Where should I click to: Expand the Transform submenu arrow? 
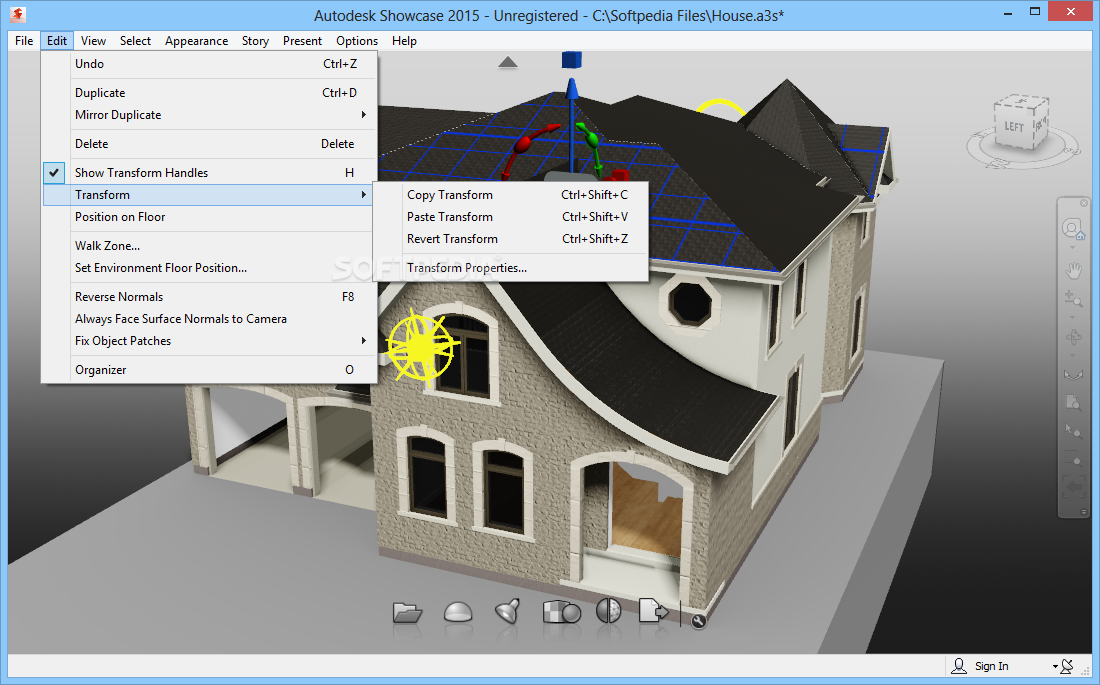coord(363,194)
